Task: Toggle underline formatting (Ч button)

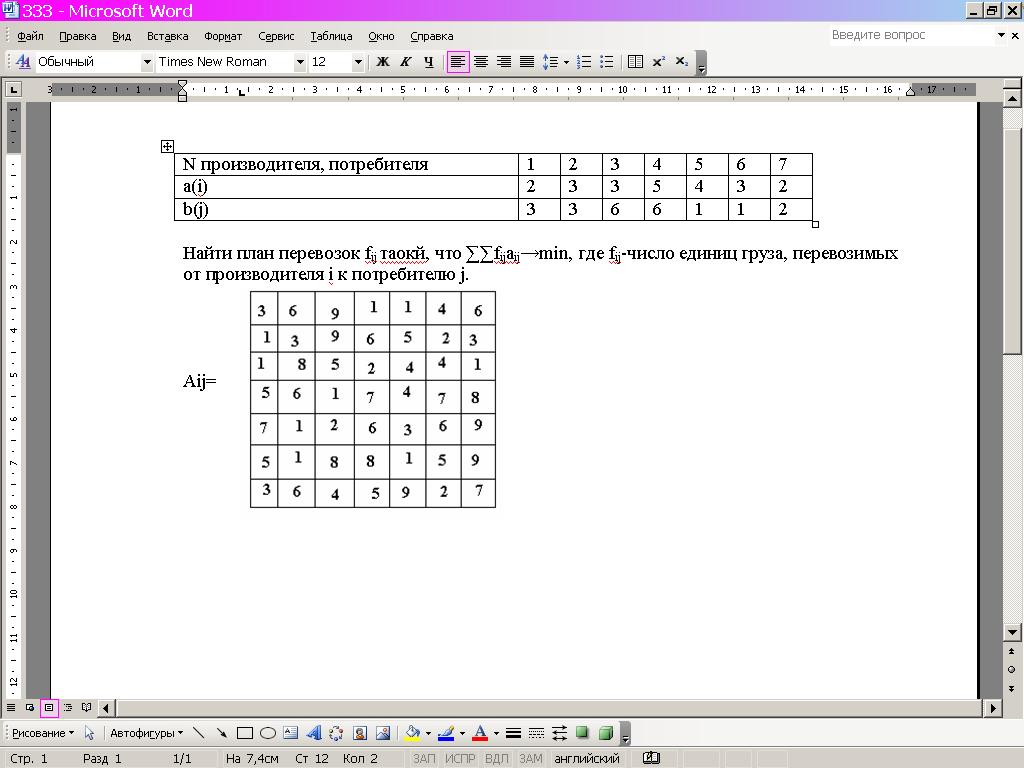Action: [428, 62]
